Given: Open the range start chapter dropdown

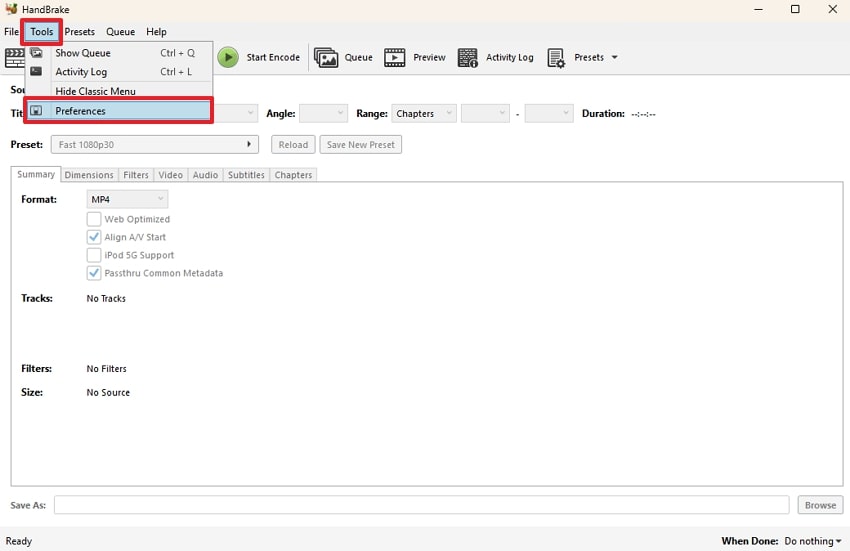Looking at the screenshot, I should [485, 113].
